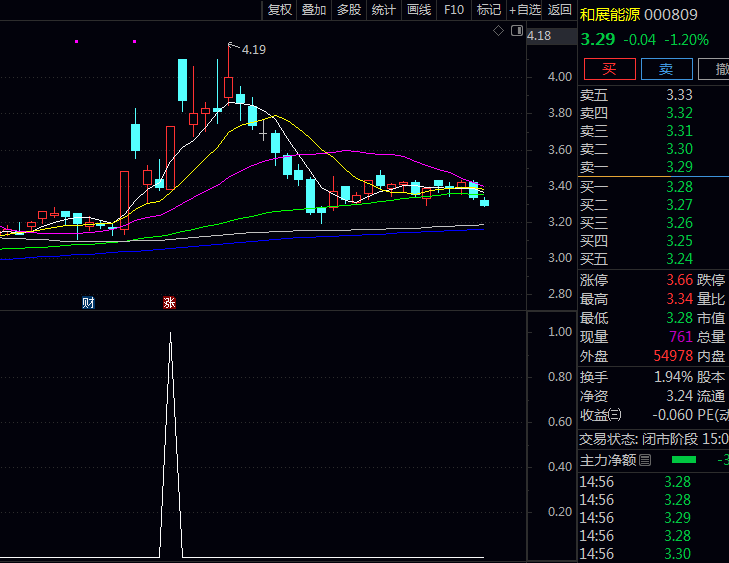Click the red 涨 limit-up marker
This screenshot has width=729, height=563.
pos(169,303)
